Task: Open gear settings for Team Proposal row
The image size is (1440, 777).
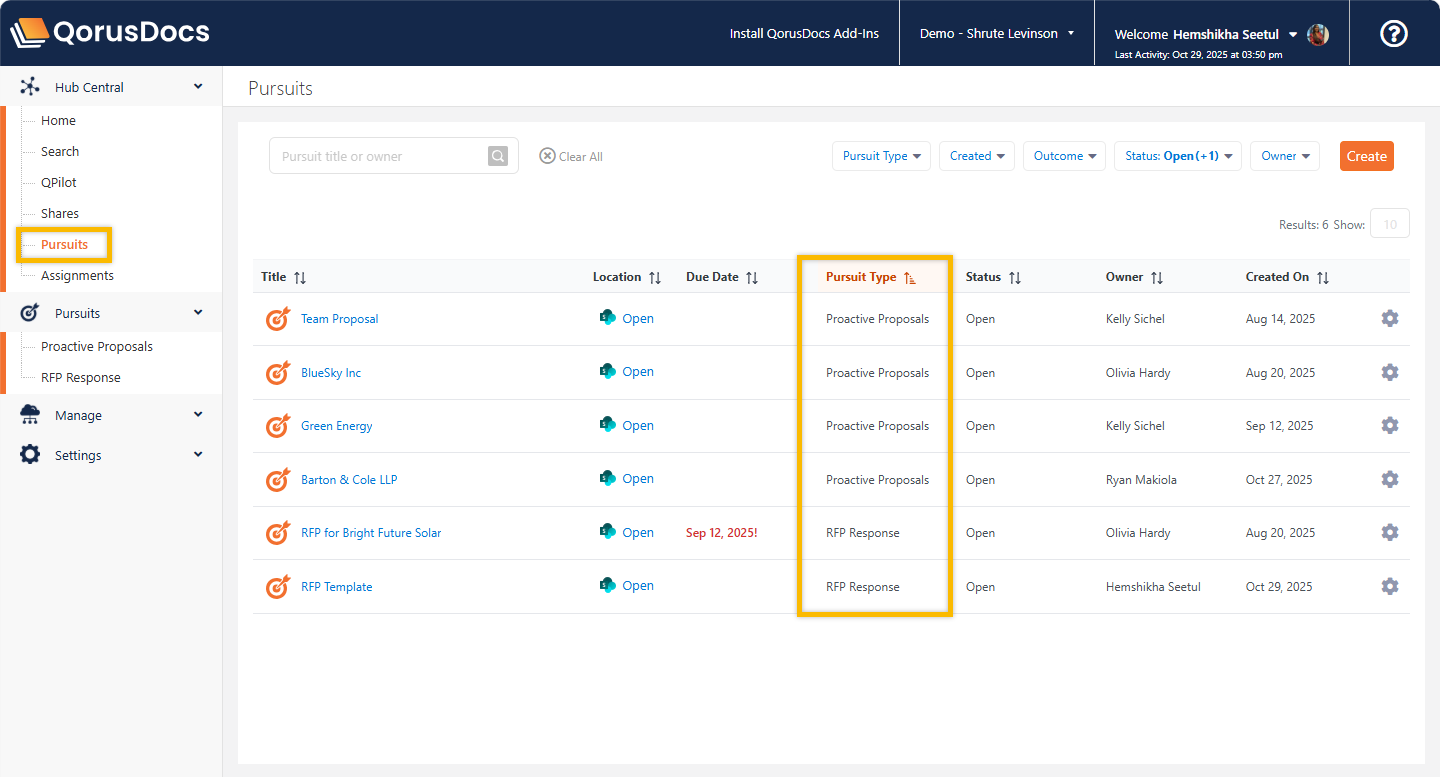Action: click(1389, 319)
